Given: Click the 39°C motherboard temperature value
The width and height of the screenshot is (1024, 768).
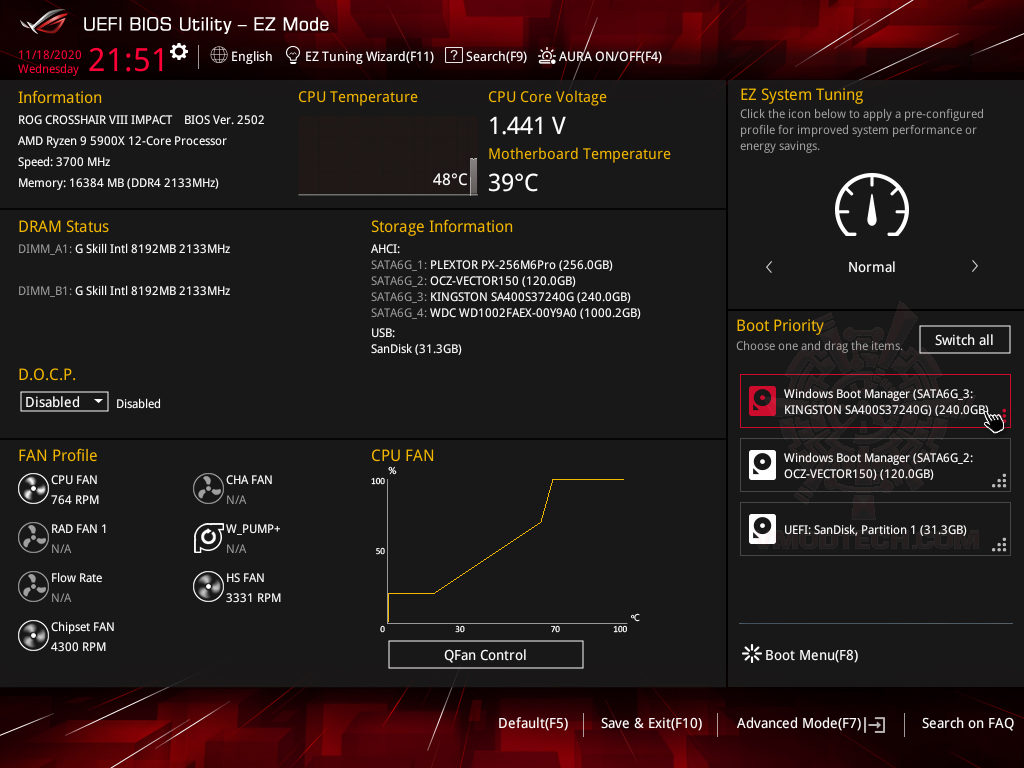Looking at the screenshot, I should click(513, 182).
